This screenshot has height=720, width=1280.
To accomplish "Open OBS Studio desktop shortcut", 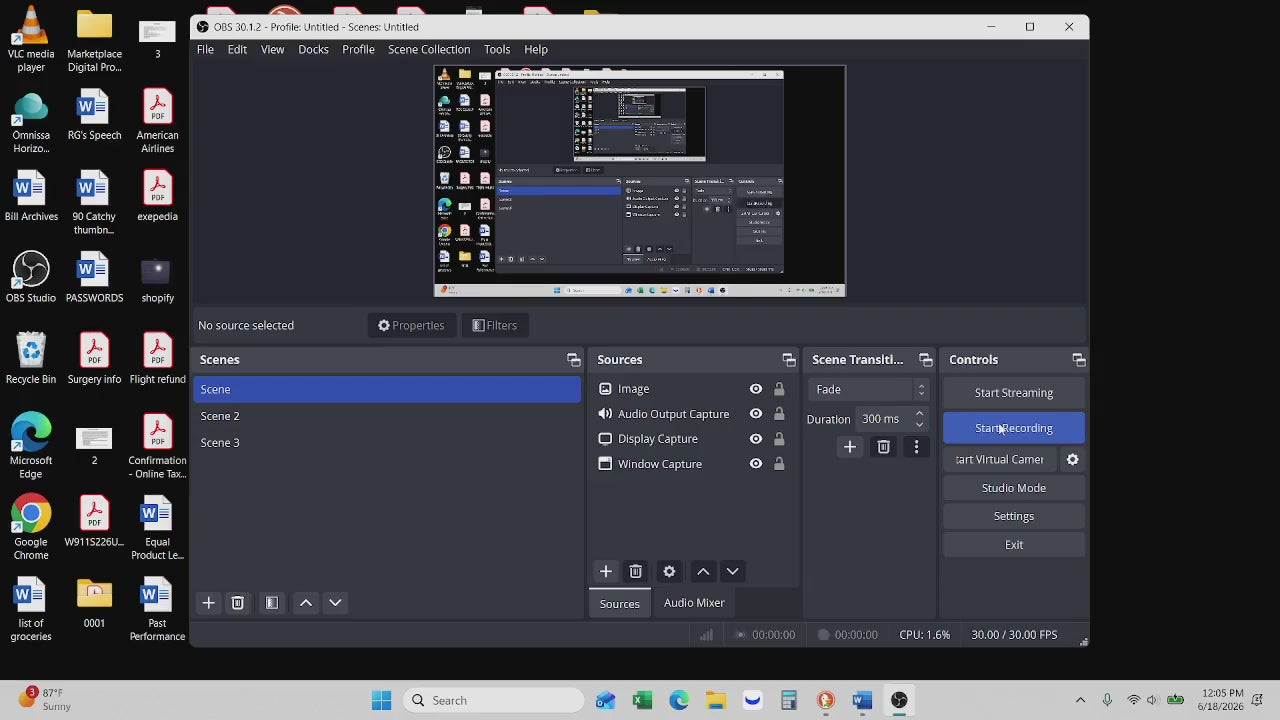I will (31, 277).
